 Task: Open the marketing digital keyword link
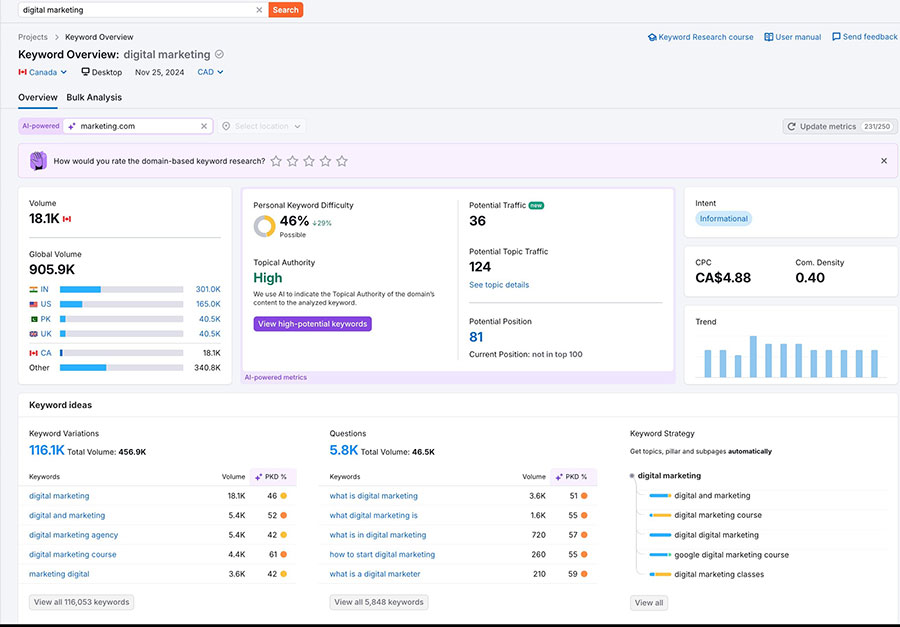coord(59,574)
